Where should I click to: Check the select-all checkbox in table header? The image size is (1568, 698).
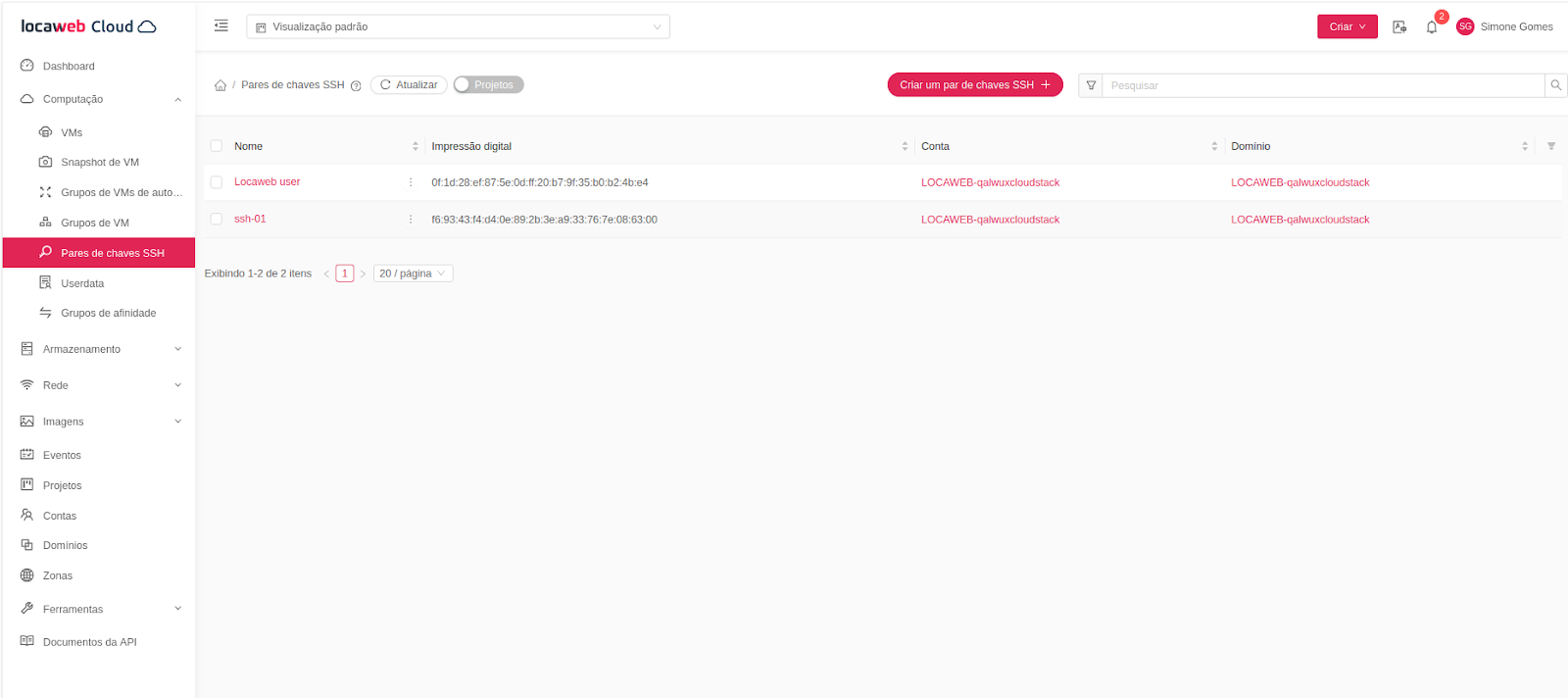coord(217,146)
